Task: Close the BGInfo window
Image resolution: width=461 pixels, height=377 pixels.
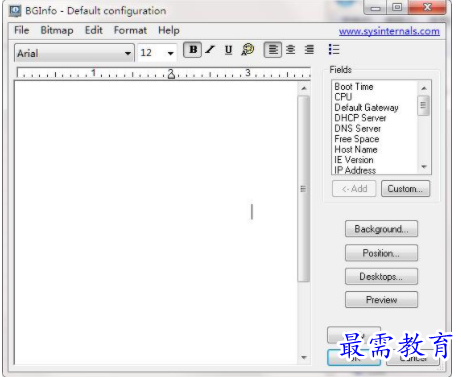Action: coord(427,7)
